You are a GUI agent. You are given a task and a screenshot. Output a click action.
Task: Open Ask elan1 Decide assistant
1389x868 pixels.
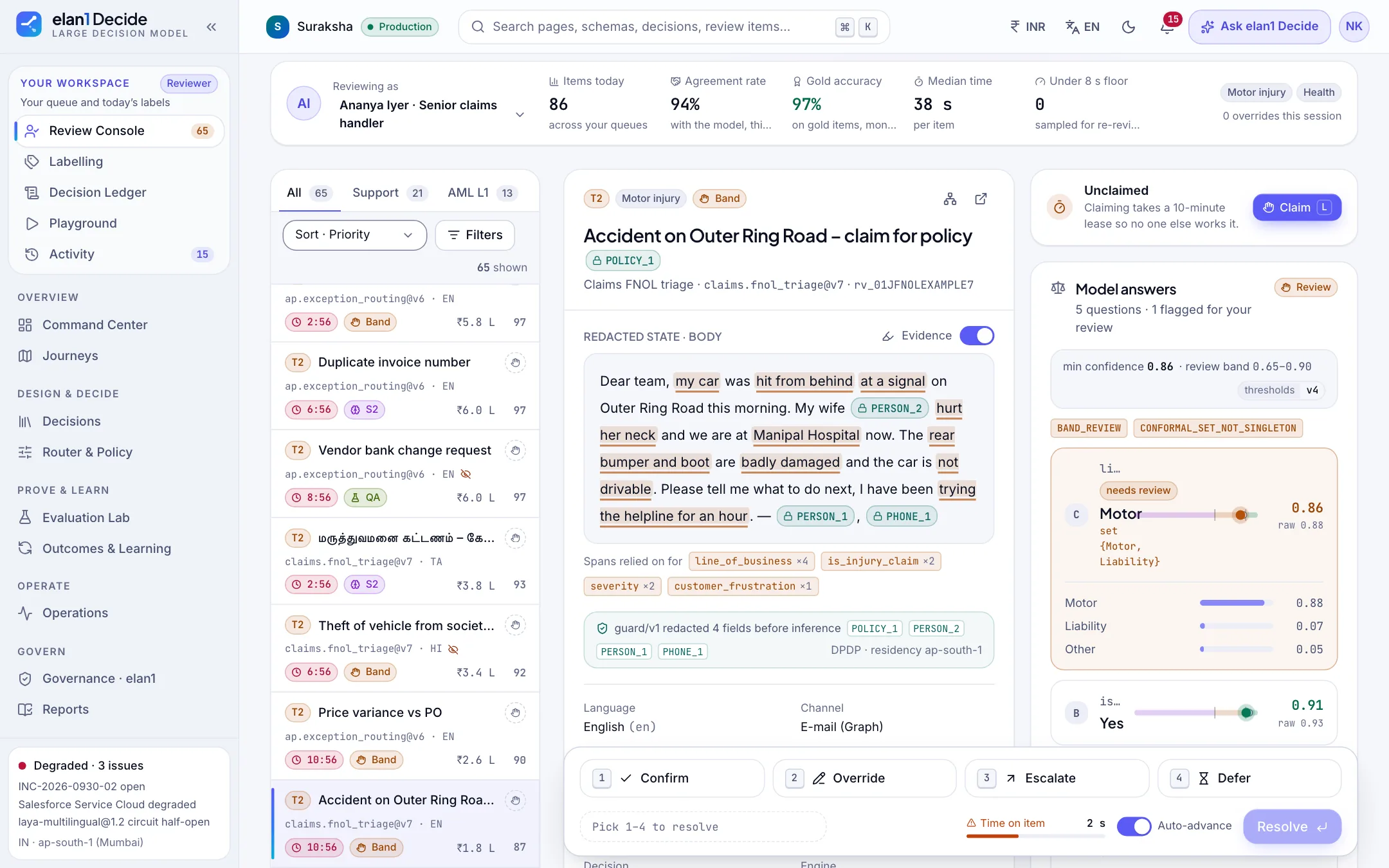(1259, 27)
